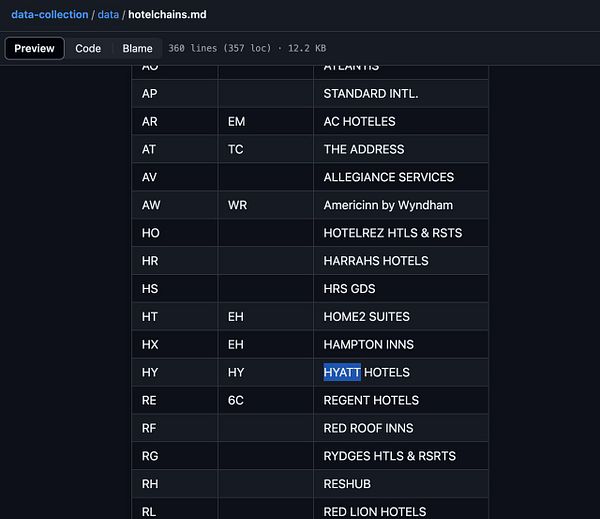Click the HAMPTON INNS cell
The height and width of the screenshot is (519, 600).
tap(401, 344)
